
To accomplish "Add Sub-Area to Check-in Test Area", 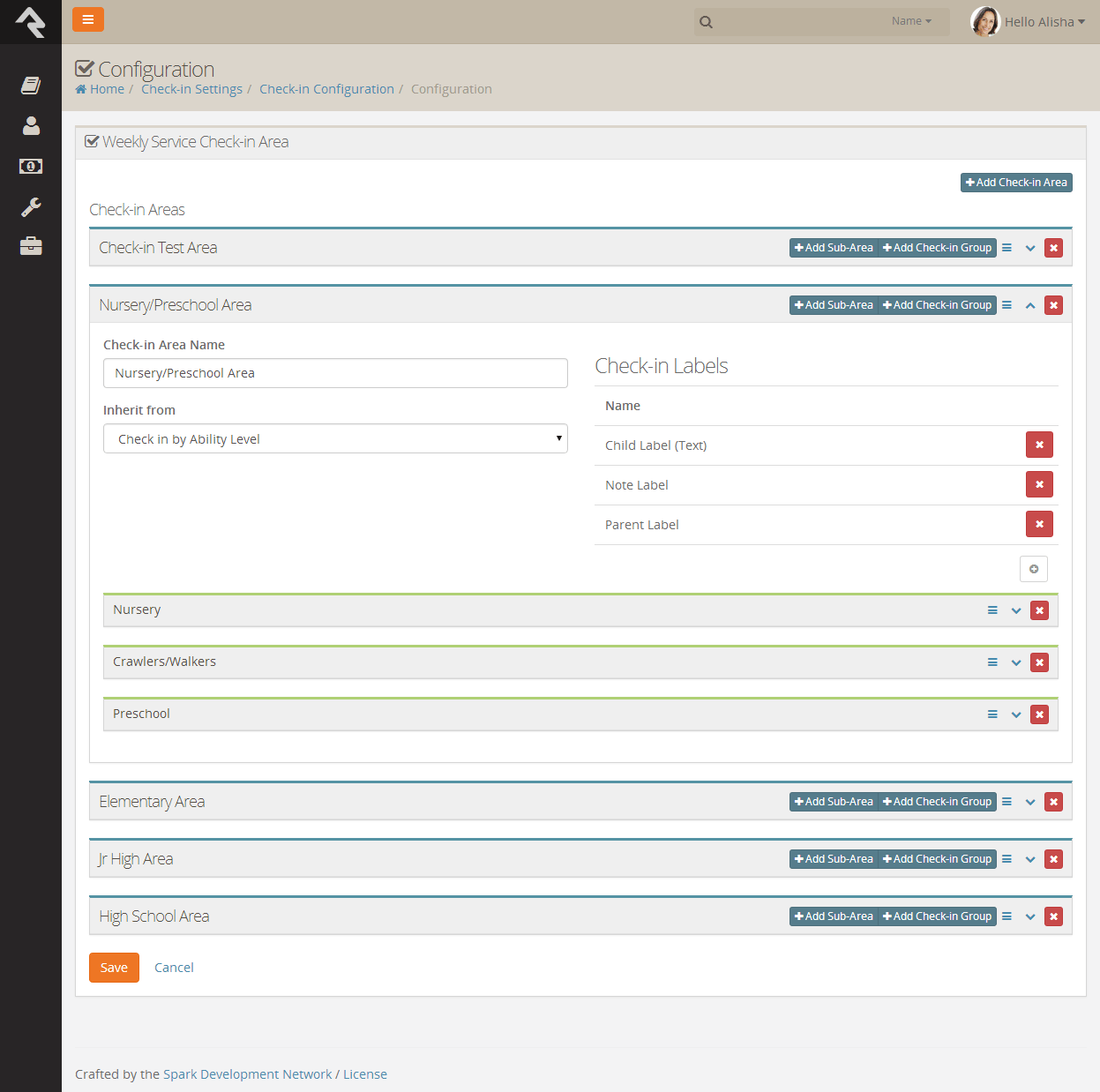I will point(834,248).
